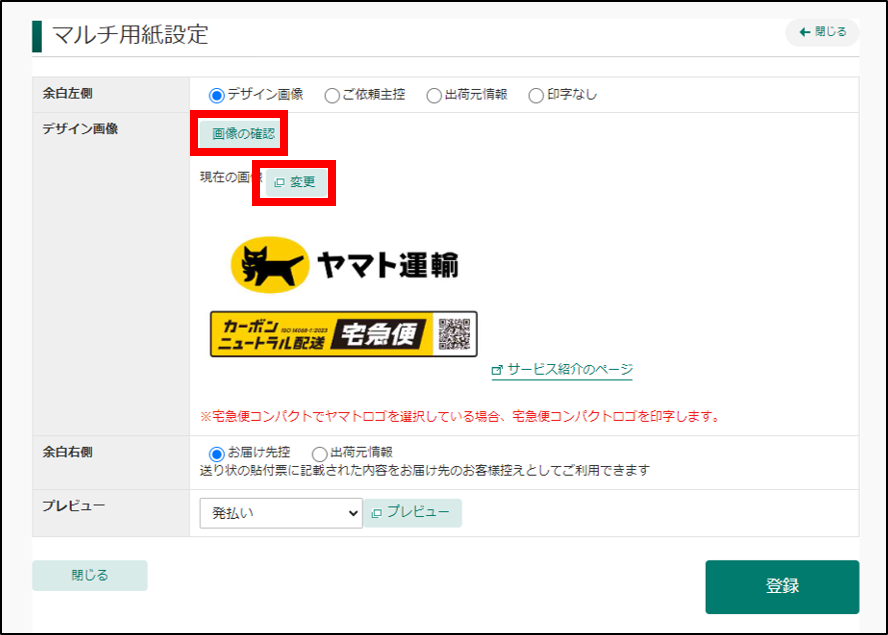Screen dimensions: 888x635
Task: Choose 出荷元情報 for 余白左側
Action: [x=434, y=95]
